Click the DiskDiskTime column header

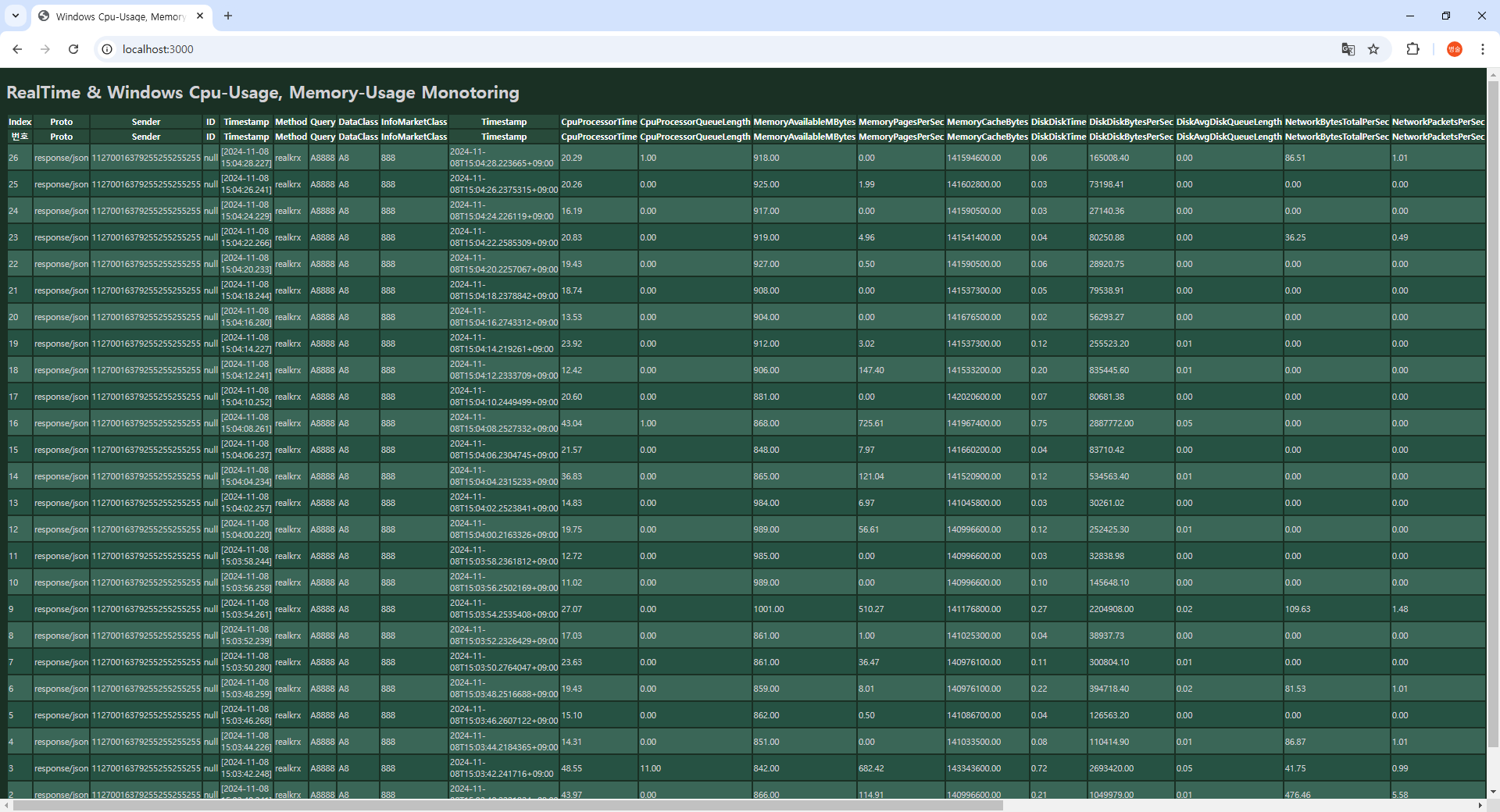tap(1059, 122)
